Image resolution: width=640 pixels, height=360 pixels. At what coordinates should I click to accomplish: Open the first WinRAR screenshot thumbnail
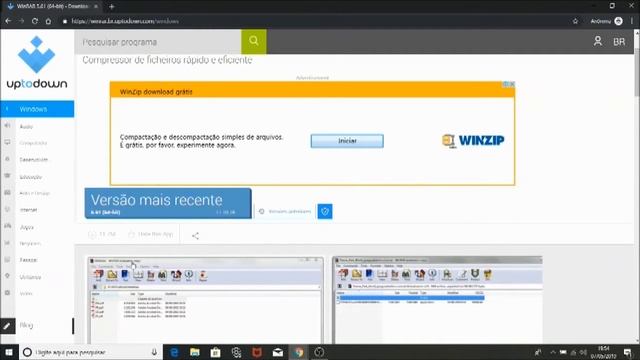click(205, 300)
